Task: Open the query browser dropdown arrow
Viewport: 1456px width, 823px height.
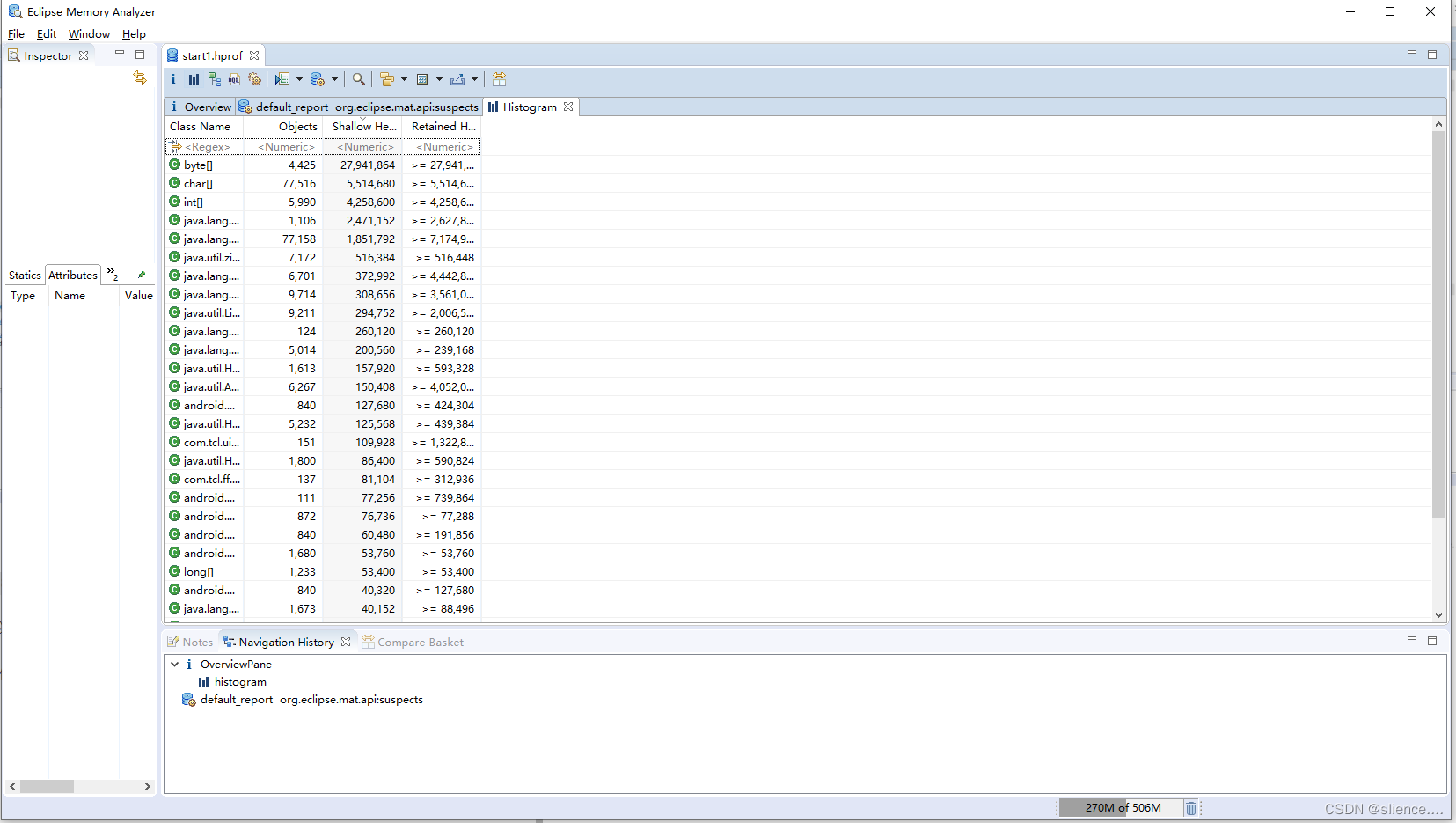Action: (x=334, y=79)
